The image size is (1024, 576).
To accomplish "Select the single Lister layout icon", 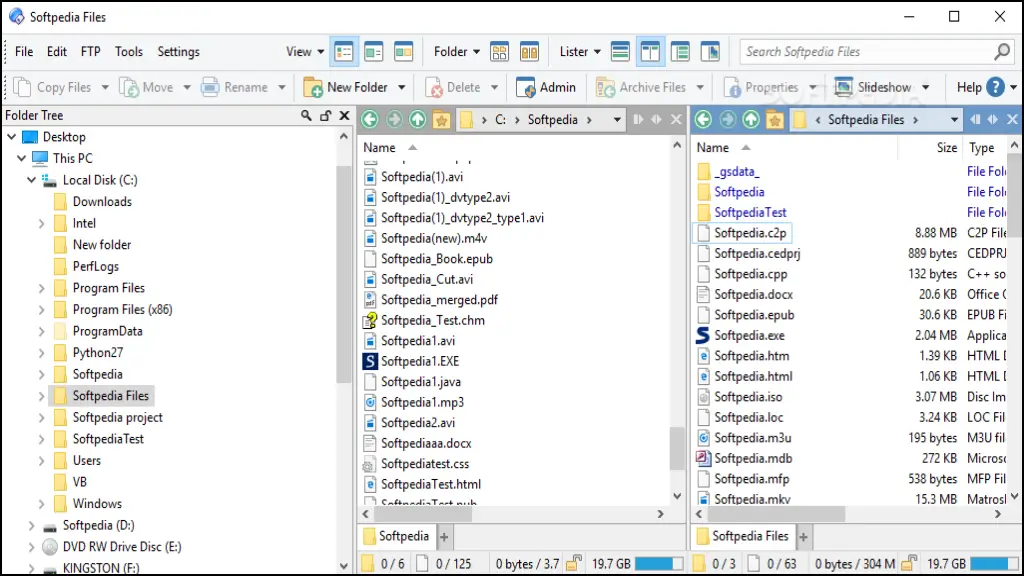I will 620,52.
